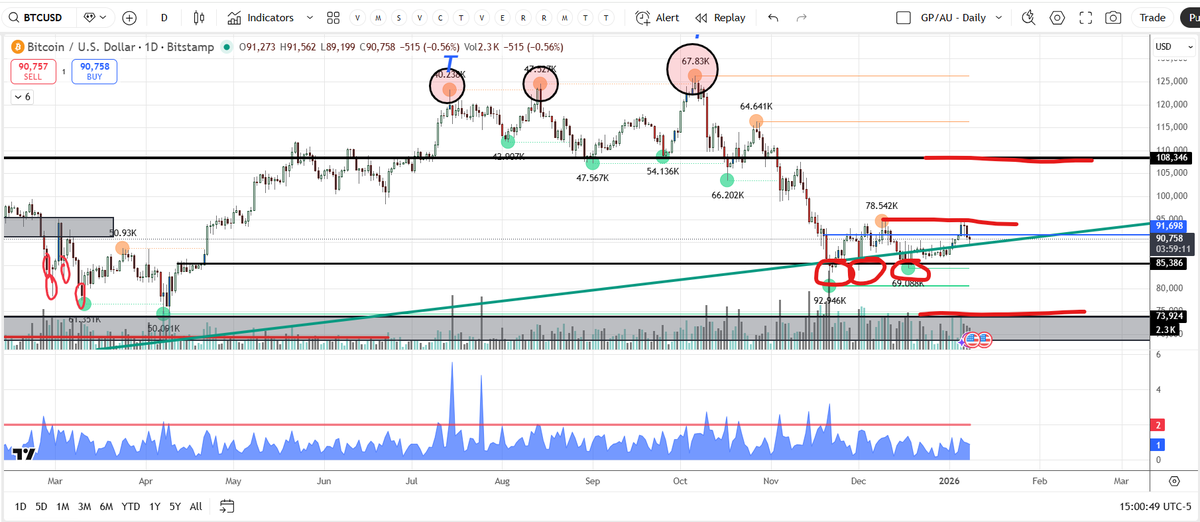Enter fullscreen mode
This screenshot has width=1200, height=522.
click(1085, 17)
